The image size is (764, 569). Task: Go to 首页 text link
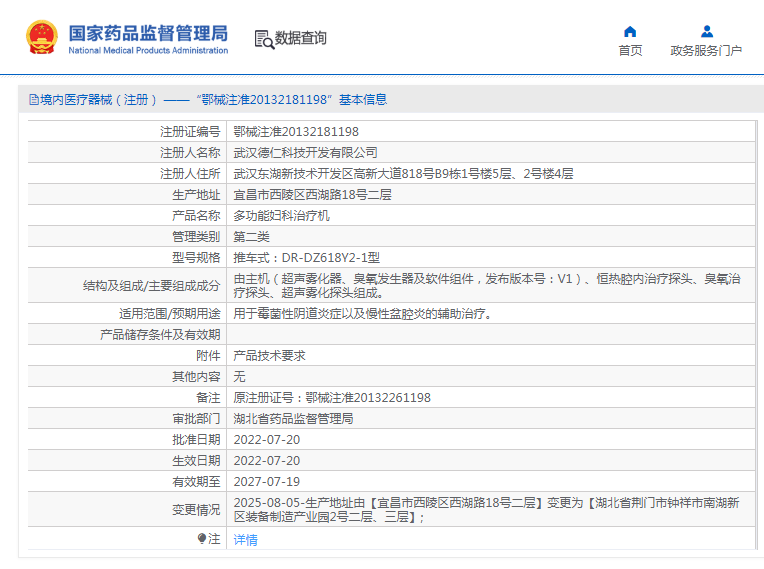pyautogui.click(x=630, y=51)
